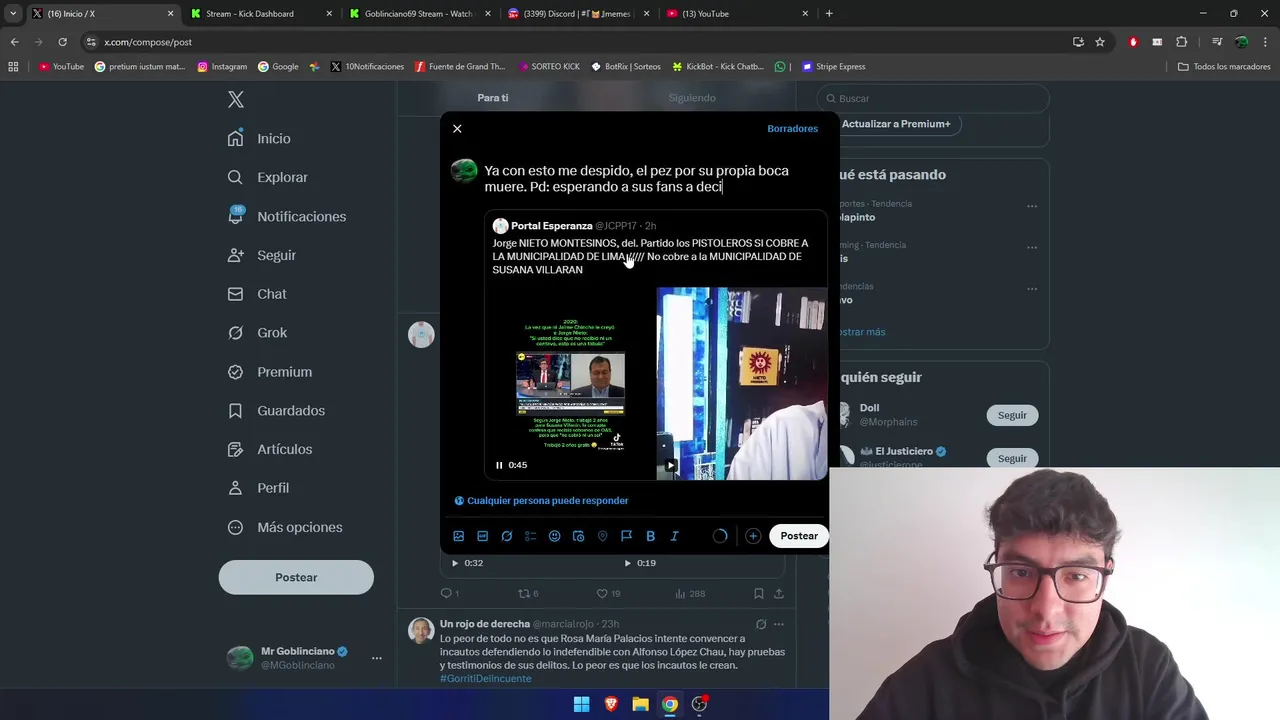This screenshot has width=1280, height=720.
Task: Open more options on Un rojo de derecha post
Action: tap(779, 624)
